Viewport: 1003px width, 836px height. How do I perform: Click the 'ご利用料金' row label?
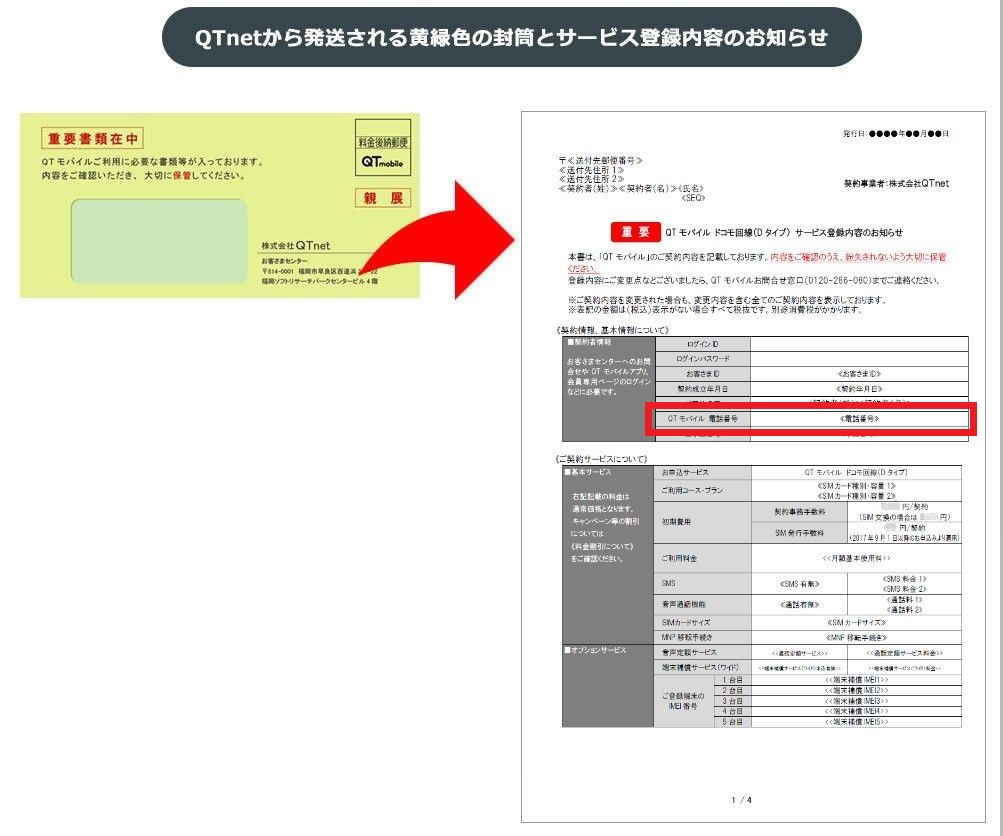click(702, 558)
